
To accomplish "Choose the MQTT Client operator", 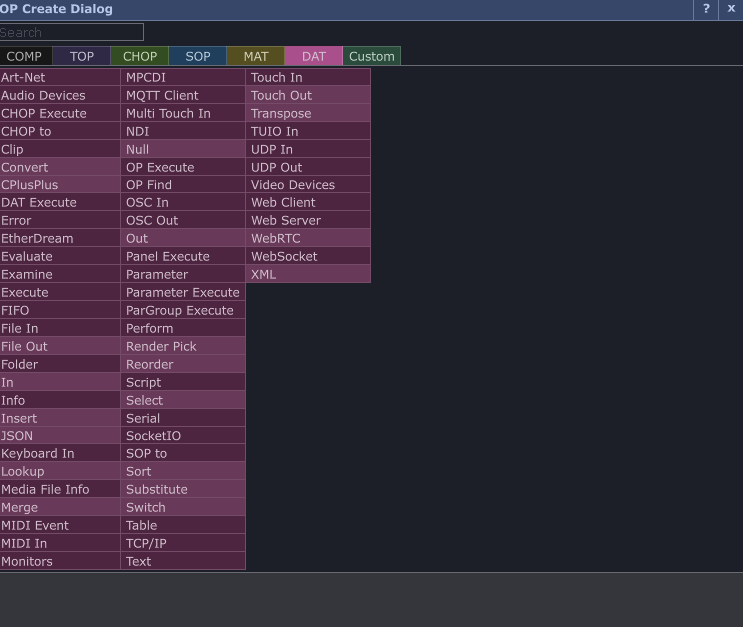I will pyautogui.click(x=183, y=95).
